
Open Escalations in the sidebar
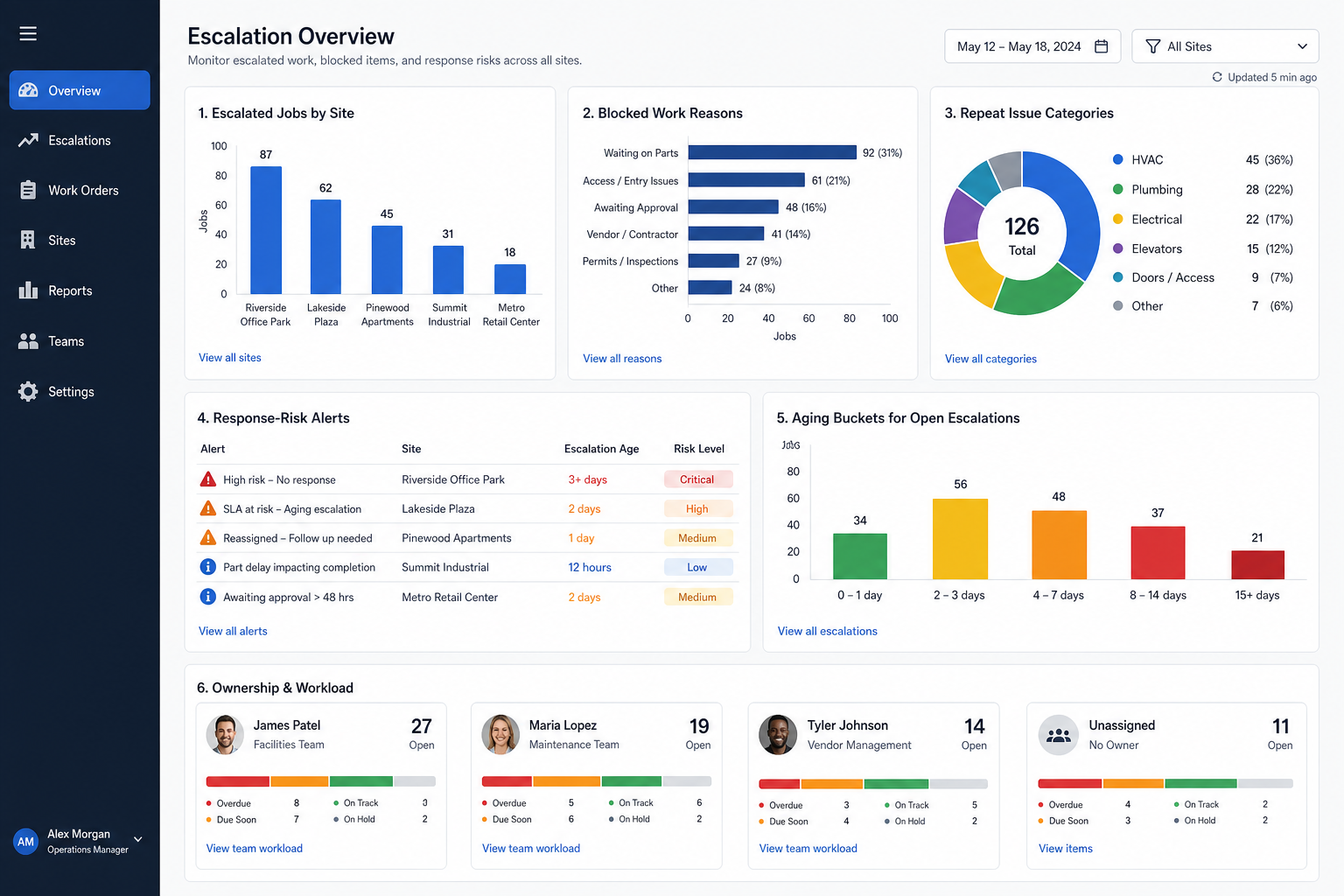coord(80,140)
